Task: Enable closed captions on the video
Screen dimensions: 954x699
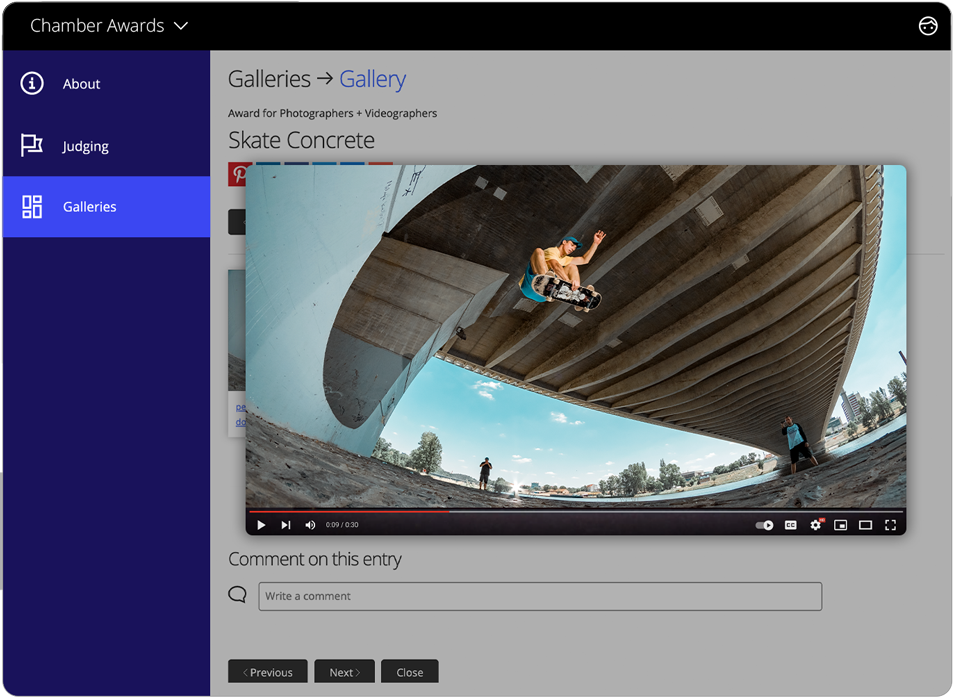Action: point(791,524)
